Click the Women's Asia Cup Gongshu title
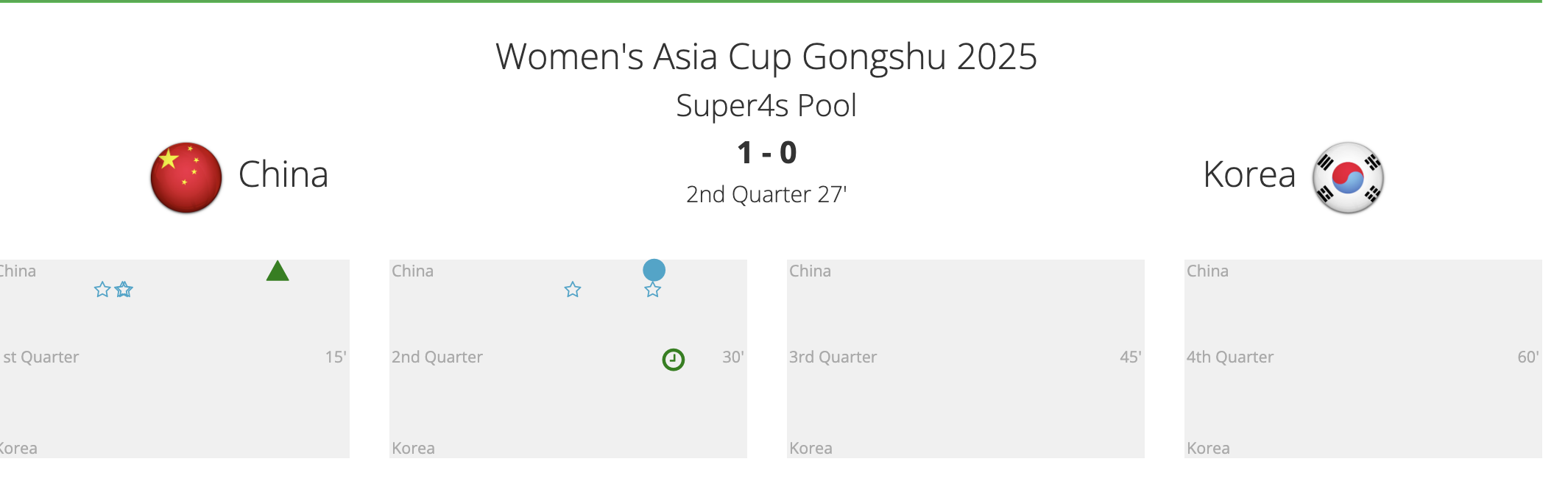The image size is (1568, 481). click(766, 57)
